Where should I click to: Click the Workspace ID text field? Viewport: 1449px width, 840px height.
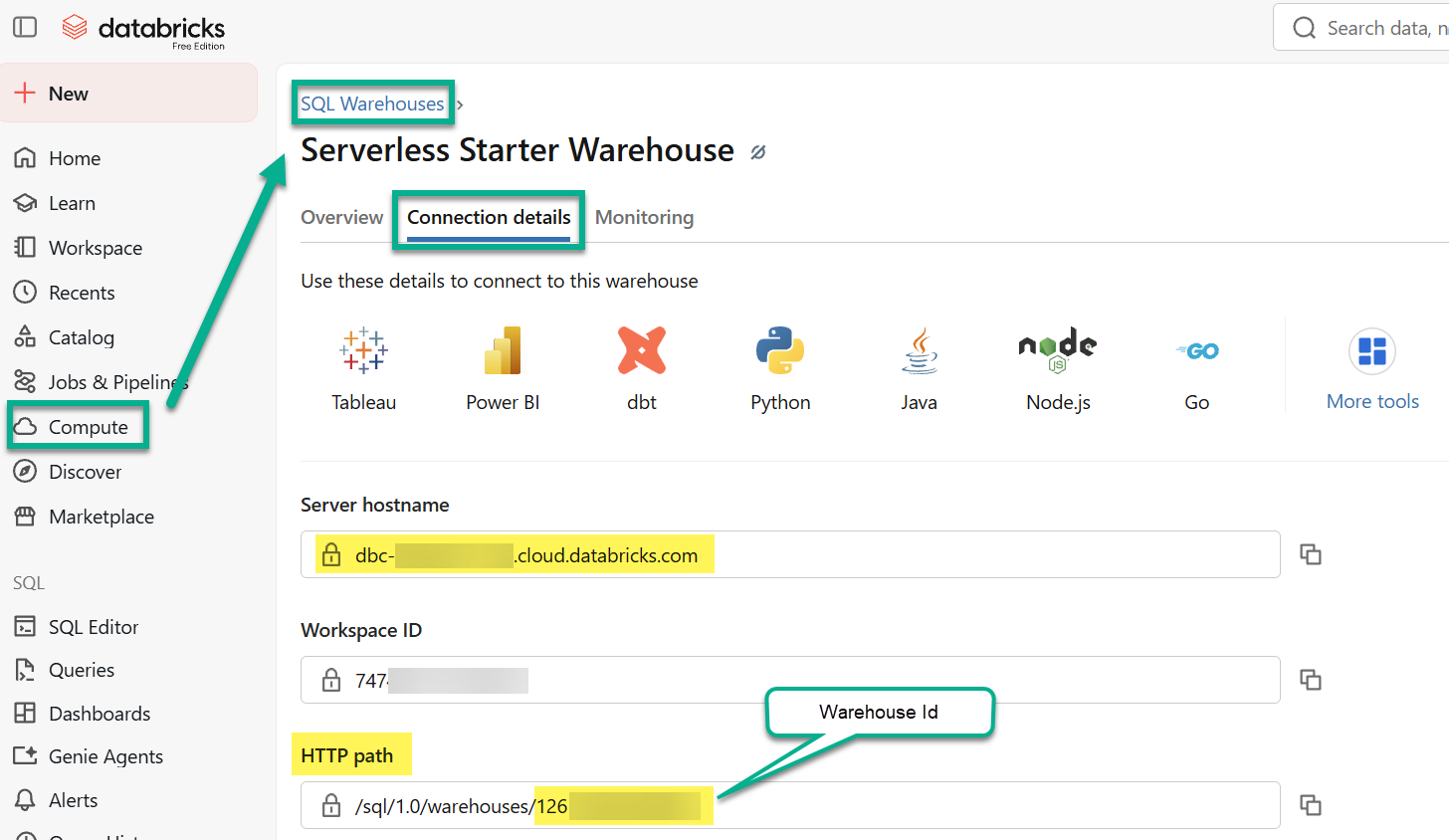[790, 680]
